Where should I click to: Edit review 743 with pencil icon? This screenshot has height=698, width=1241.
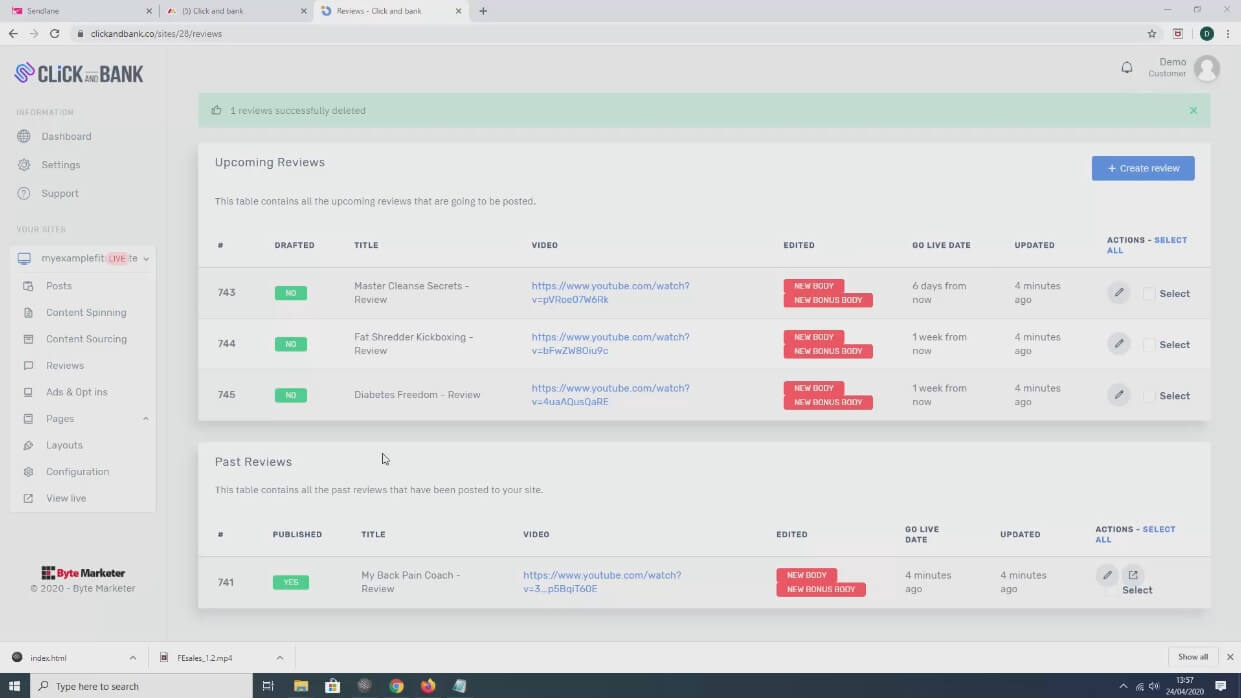[1119, 293]
